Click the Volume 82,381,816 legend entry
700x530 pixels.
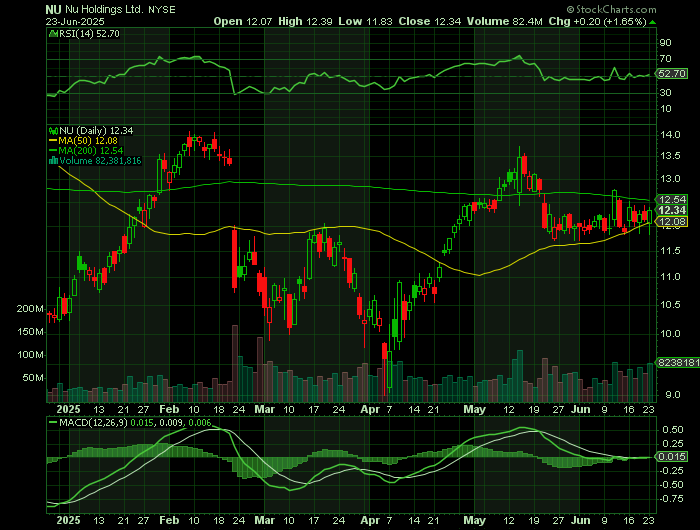(100, 161)
